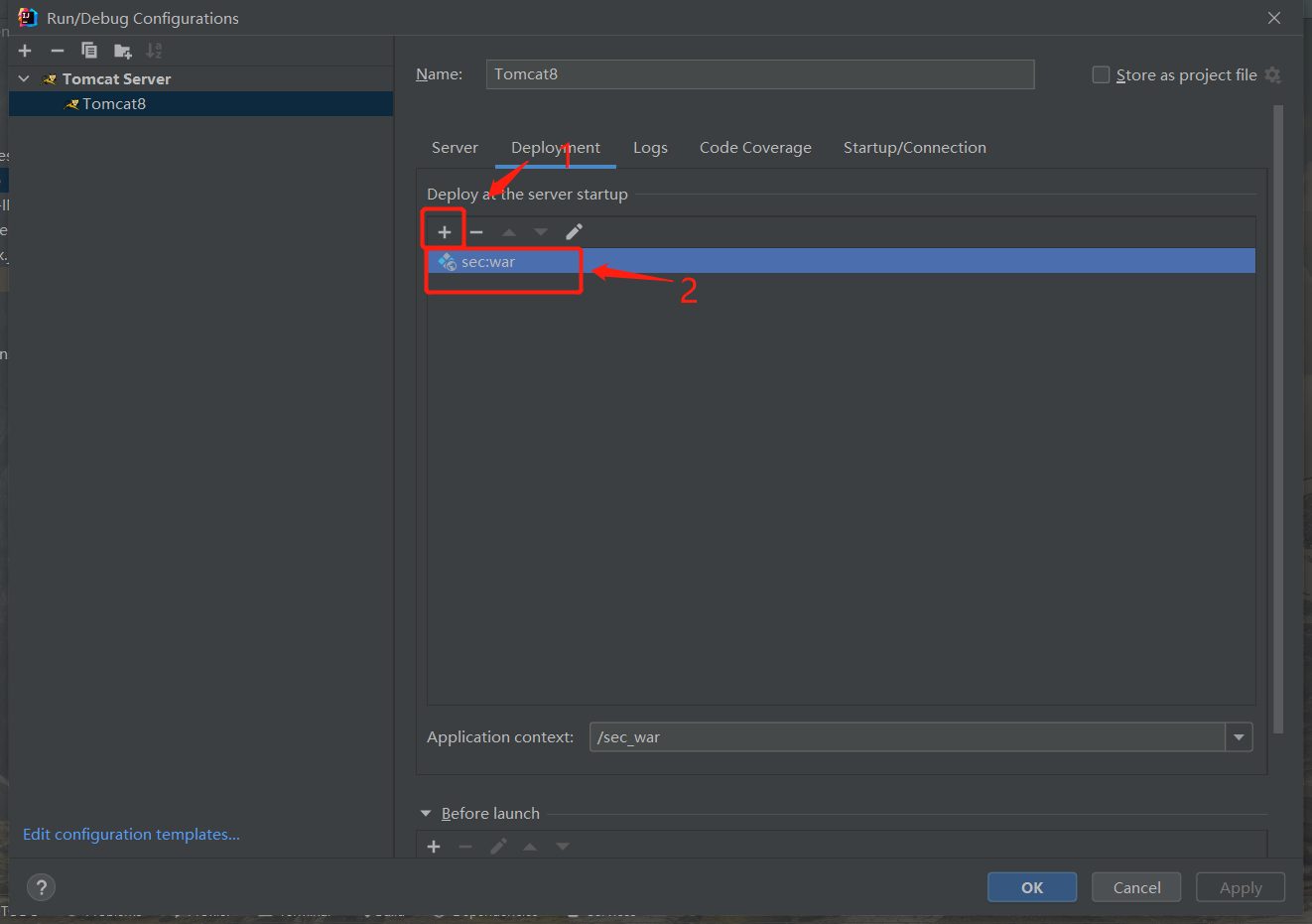This screenshot has width=1312, height=924.
Task: Open Application context dropdown arrow
Action: (x=1239, y=737)
